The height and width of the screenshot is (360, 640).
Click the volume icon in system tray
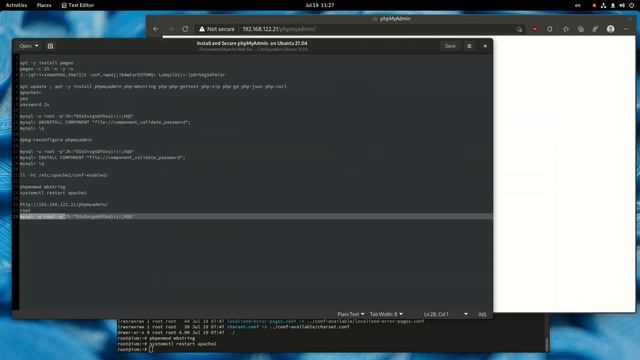[622, 5]
